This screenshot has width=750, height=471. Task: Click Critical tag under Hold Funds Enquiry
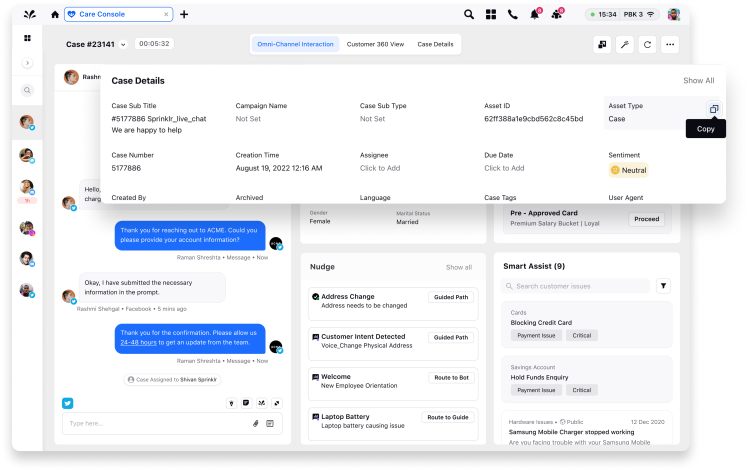[582, 390]
